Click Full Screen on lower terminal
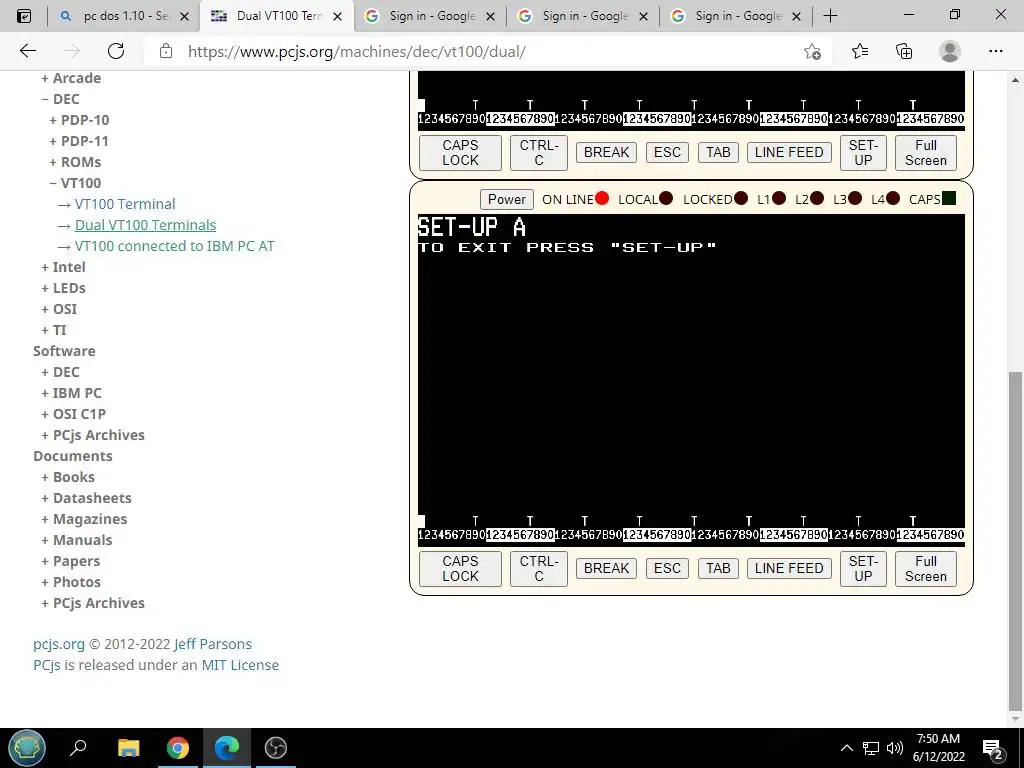This screenshot has height=768, width=1024. pyautogui.click(x=925, y=569)
